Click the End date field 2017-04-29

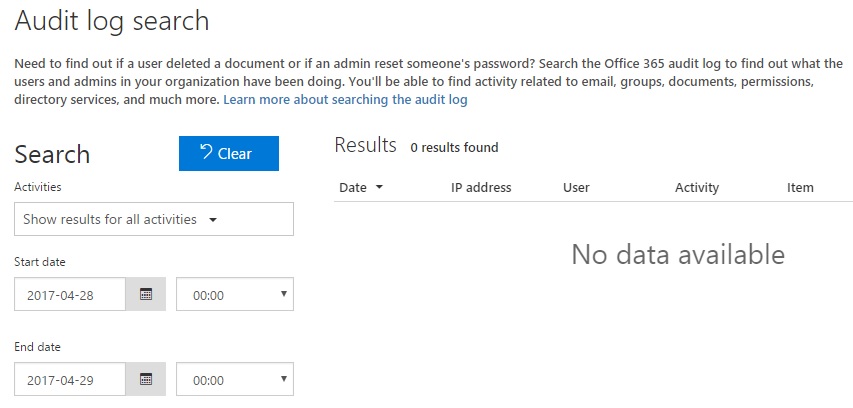(70, 379)
